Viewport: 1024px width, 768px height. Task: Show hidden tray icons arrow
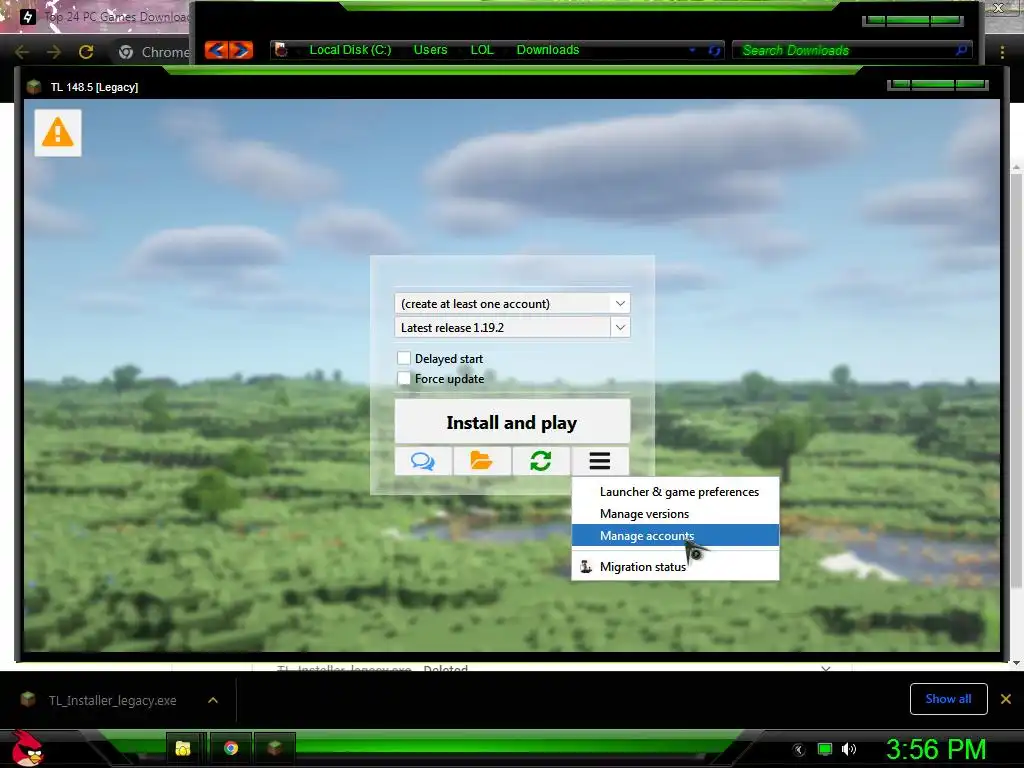tap(798, 750)
